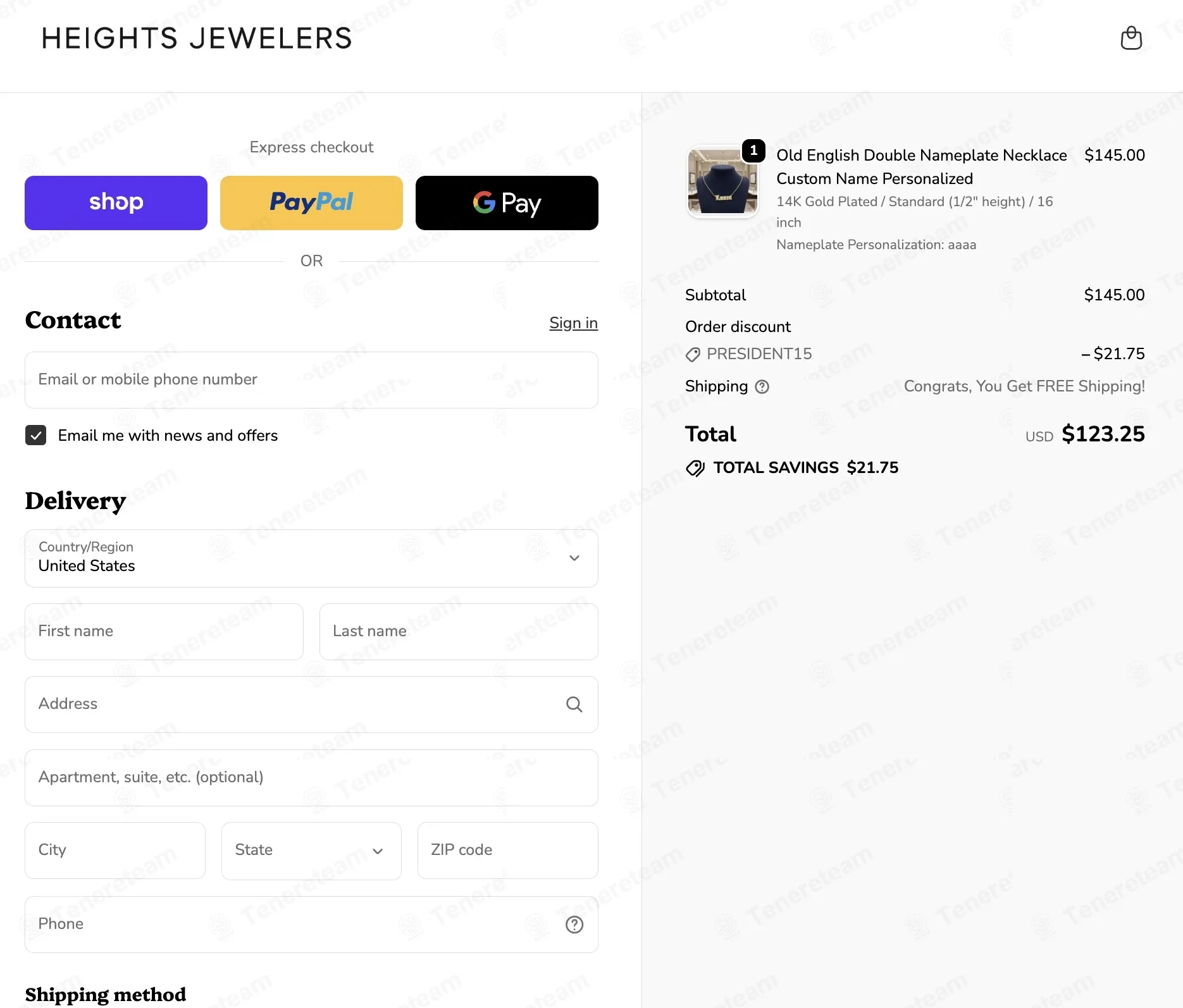
Task: Focus the Email or mobile phone field
Action: (311, 380)
